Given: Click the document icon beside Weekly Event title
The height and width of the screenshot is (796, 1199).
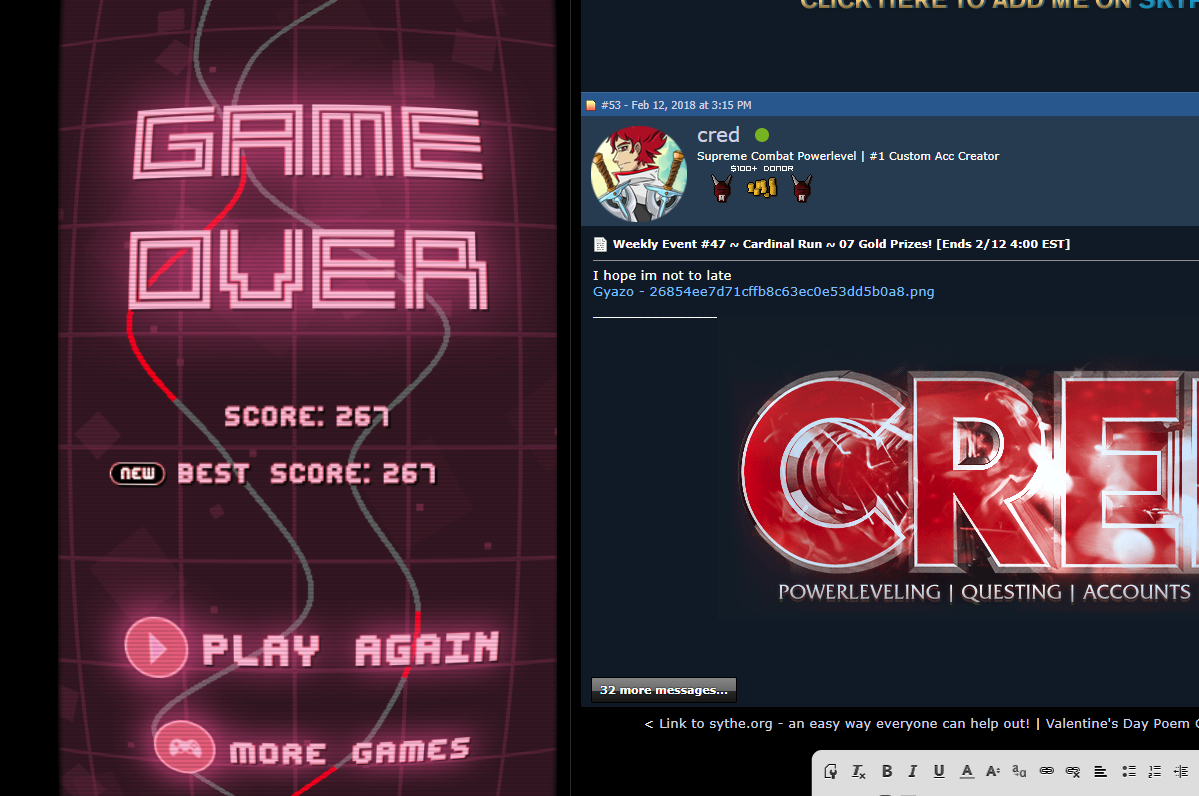Looking at the screenshot, I should pyautogui.click(x=600, y=245).
